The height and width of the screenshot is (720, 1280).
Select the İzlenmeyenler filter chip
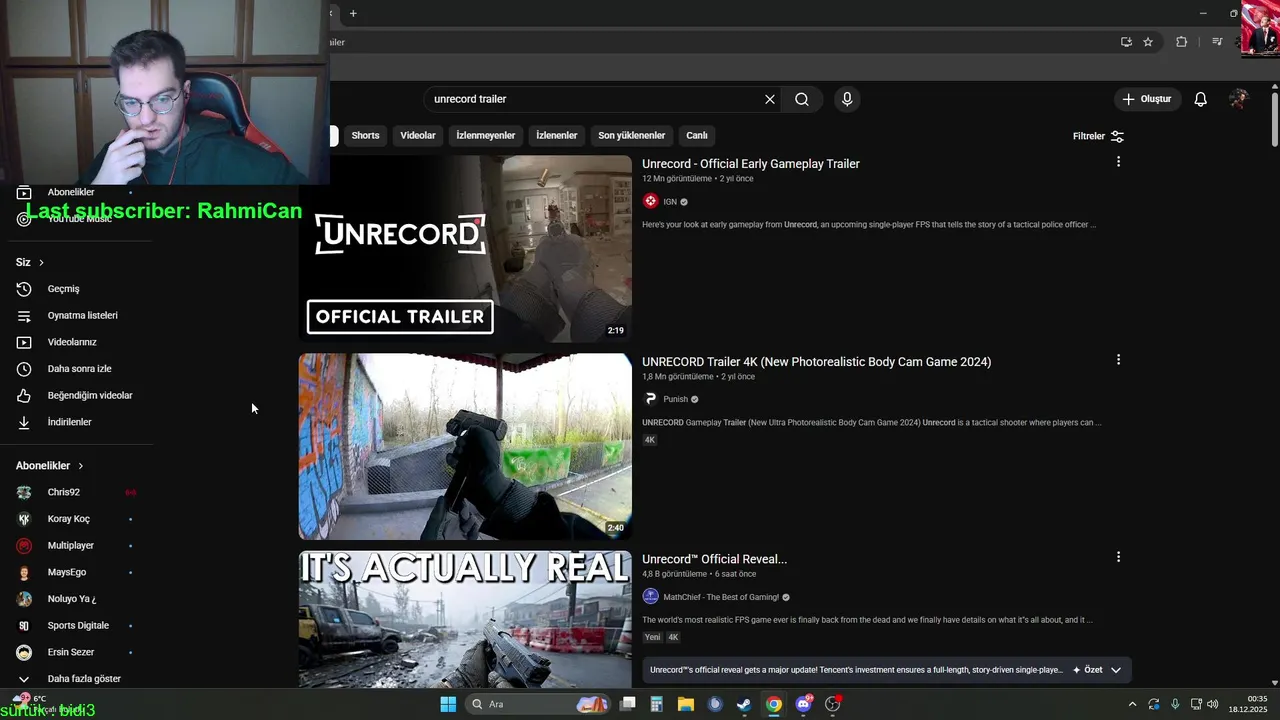pyautogui.click(x=486, y=135)
